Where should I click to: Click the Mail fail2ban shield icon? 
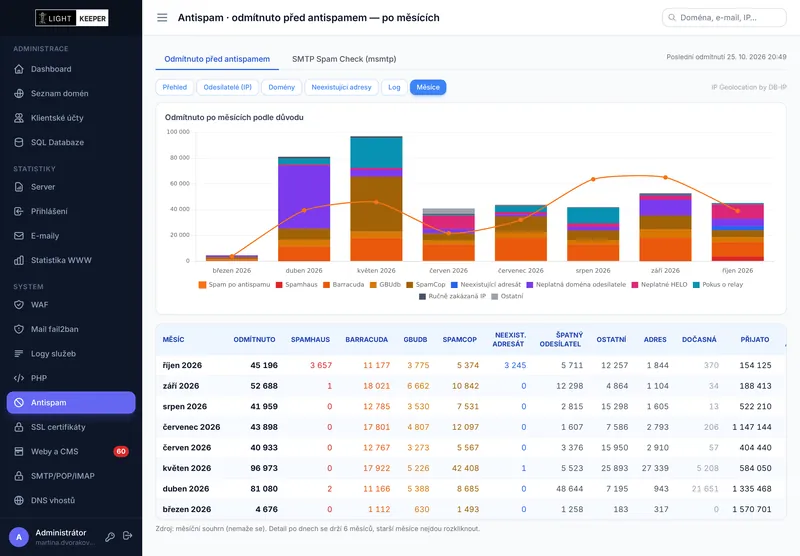tap(19, 329)
